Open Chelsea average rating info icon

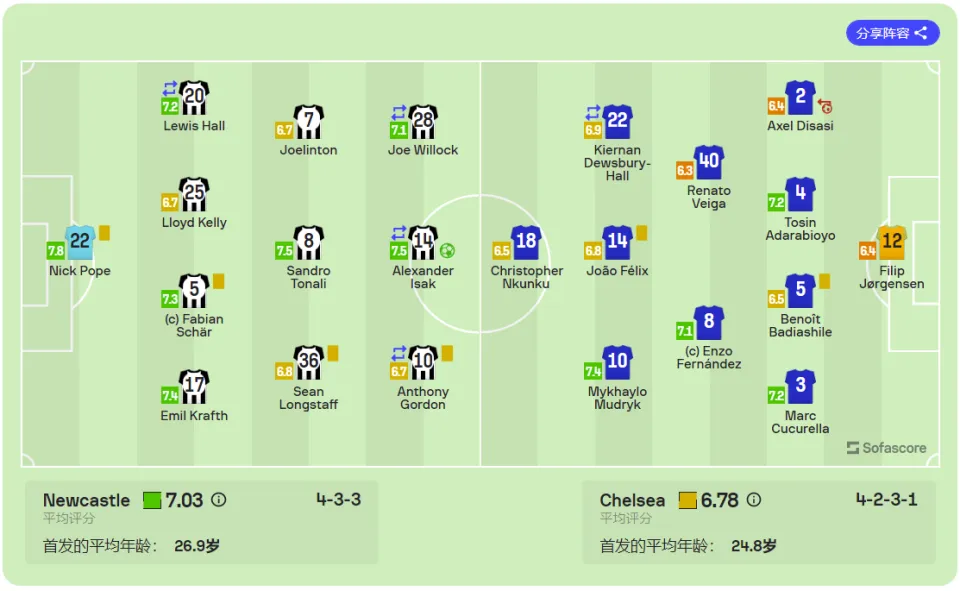[754, 500]
